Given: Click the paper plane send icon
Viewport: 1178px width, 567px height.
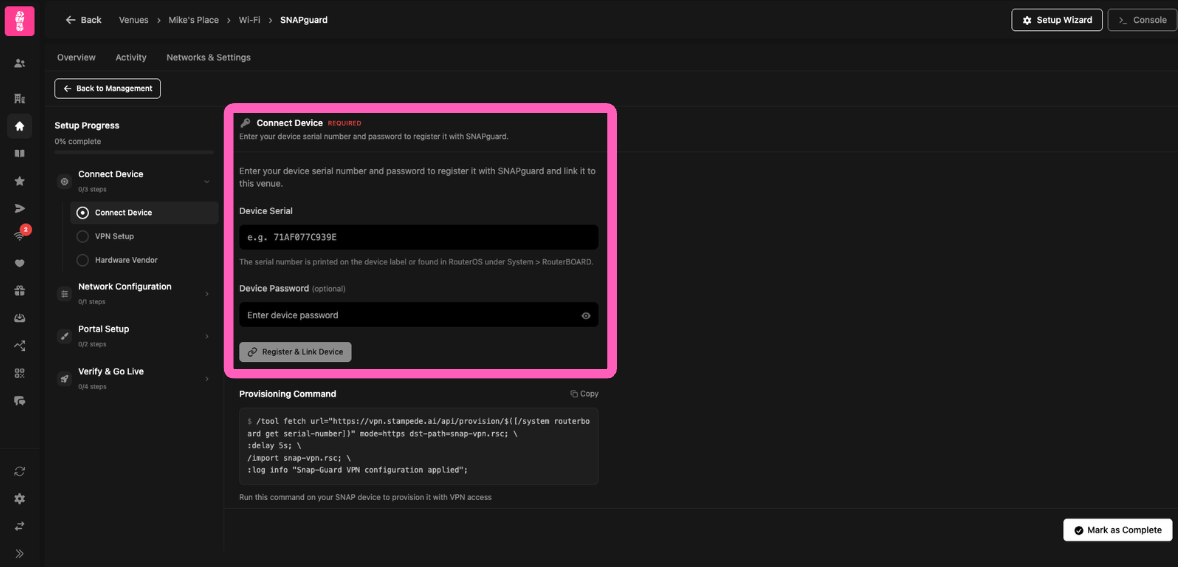Looking at the screenshot, I should [19, 209].
